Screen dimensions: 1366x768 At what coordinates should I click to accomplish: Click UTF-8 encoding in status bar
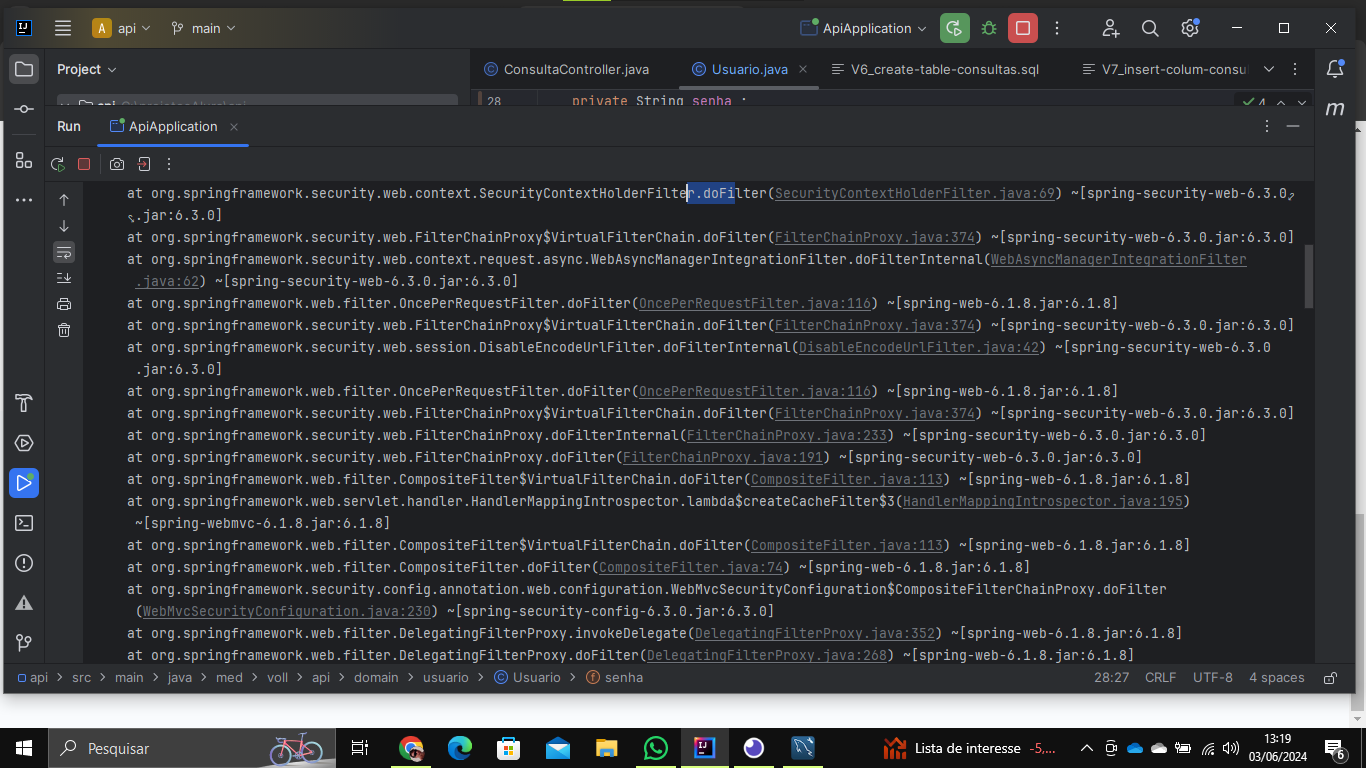(1213, 678)
